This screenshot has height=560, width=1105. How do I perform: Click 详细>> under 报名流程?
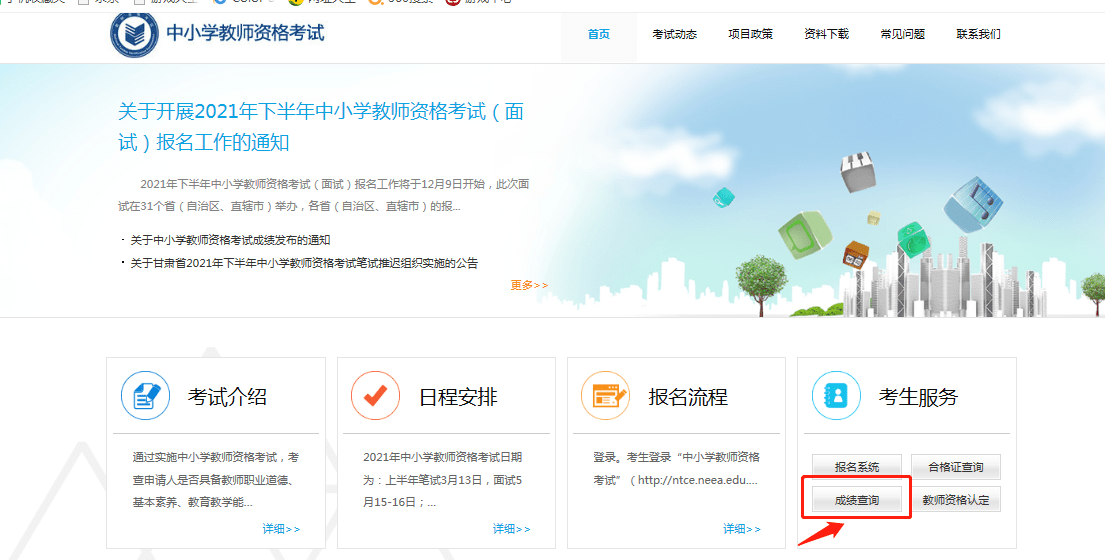coord(742,528)
